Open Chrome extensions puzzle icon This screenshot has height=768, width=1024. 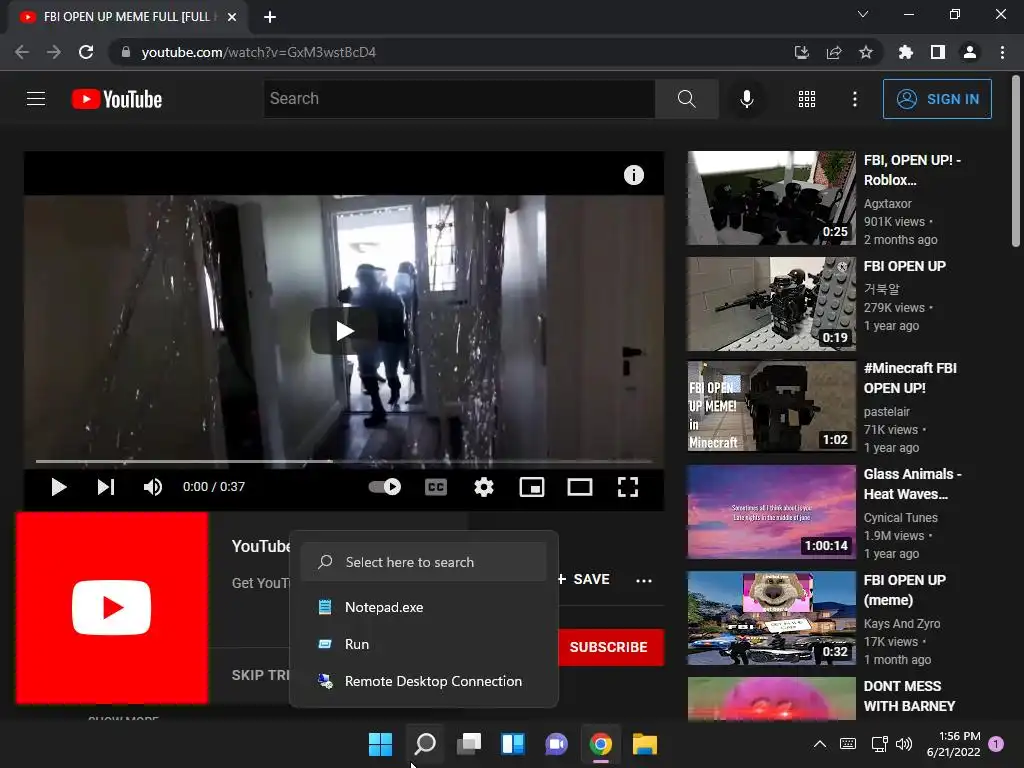(x=905, y=52)
